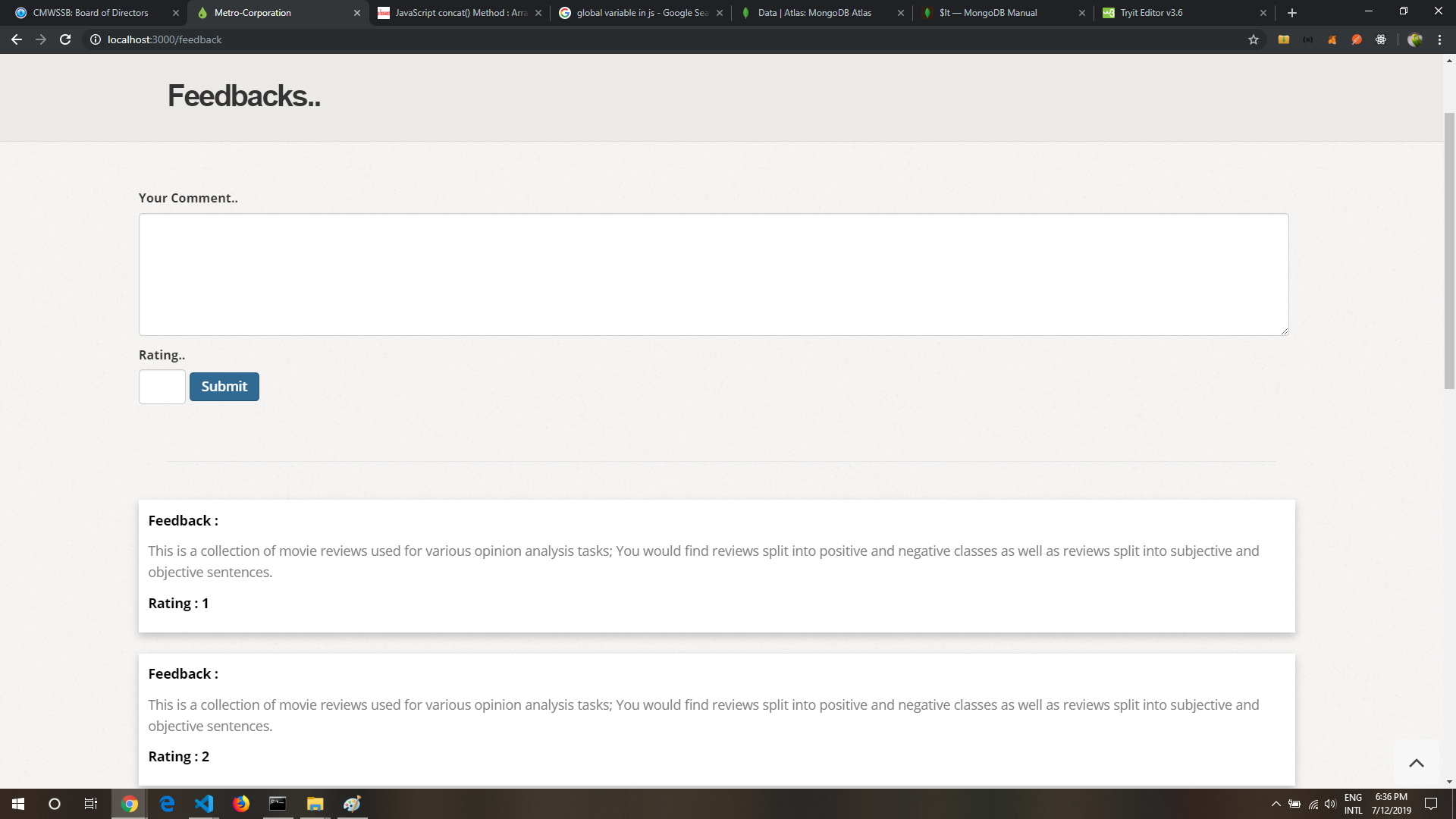This screenshot has height=819, width=1456.
Task: Switch to JavaScript concat() Method tab
Action: click(x=460, y=13)
